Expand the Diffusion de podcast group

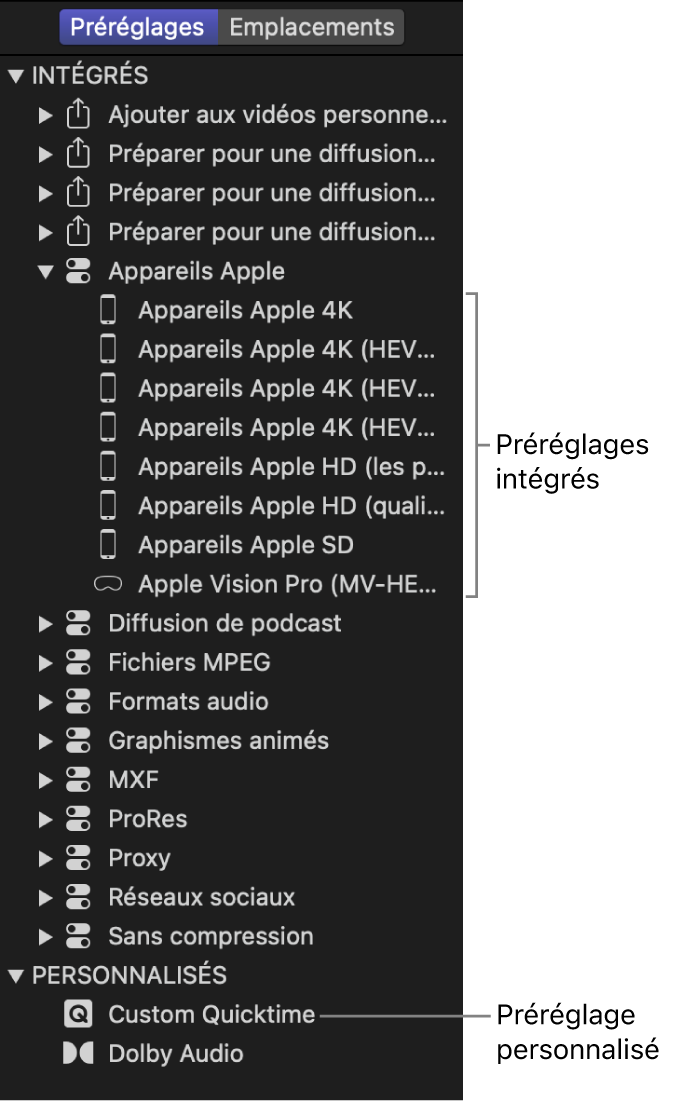tap(45, 622)
